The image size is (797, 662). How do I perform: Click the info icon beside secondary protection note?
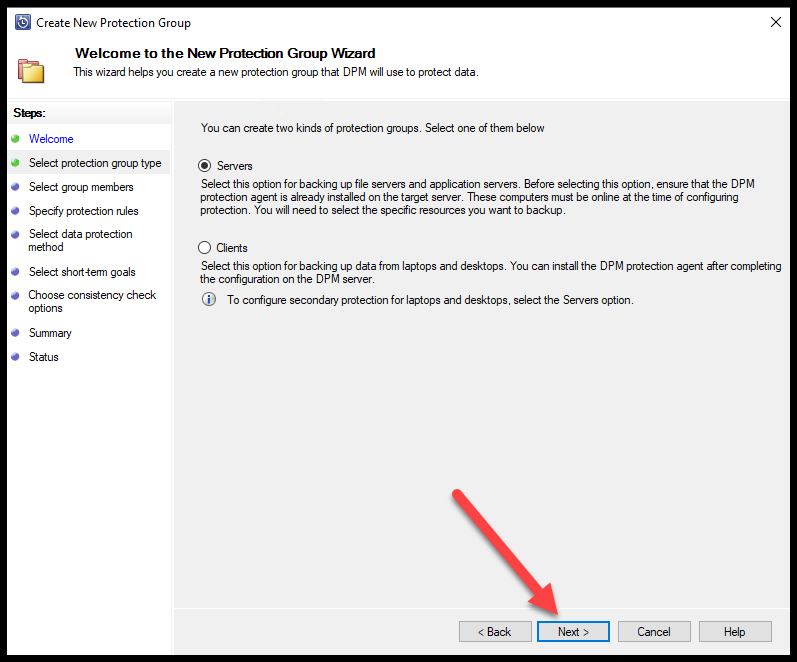pos(209,299)
